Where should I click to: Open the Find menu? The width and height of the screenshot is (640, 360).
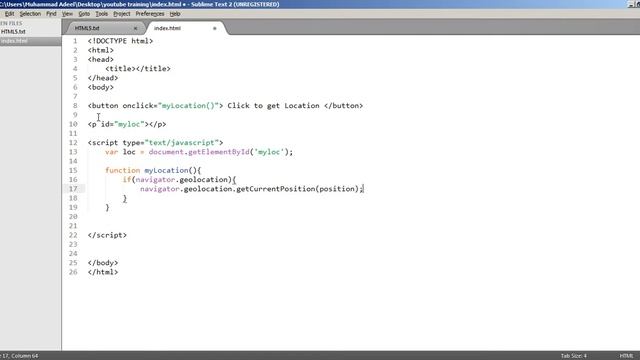[51, 14]
